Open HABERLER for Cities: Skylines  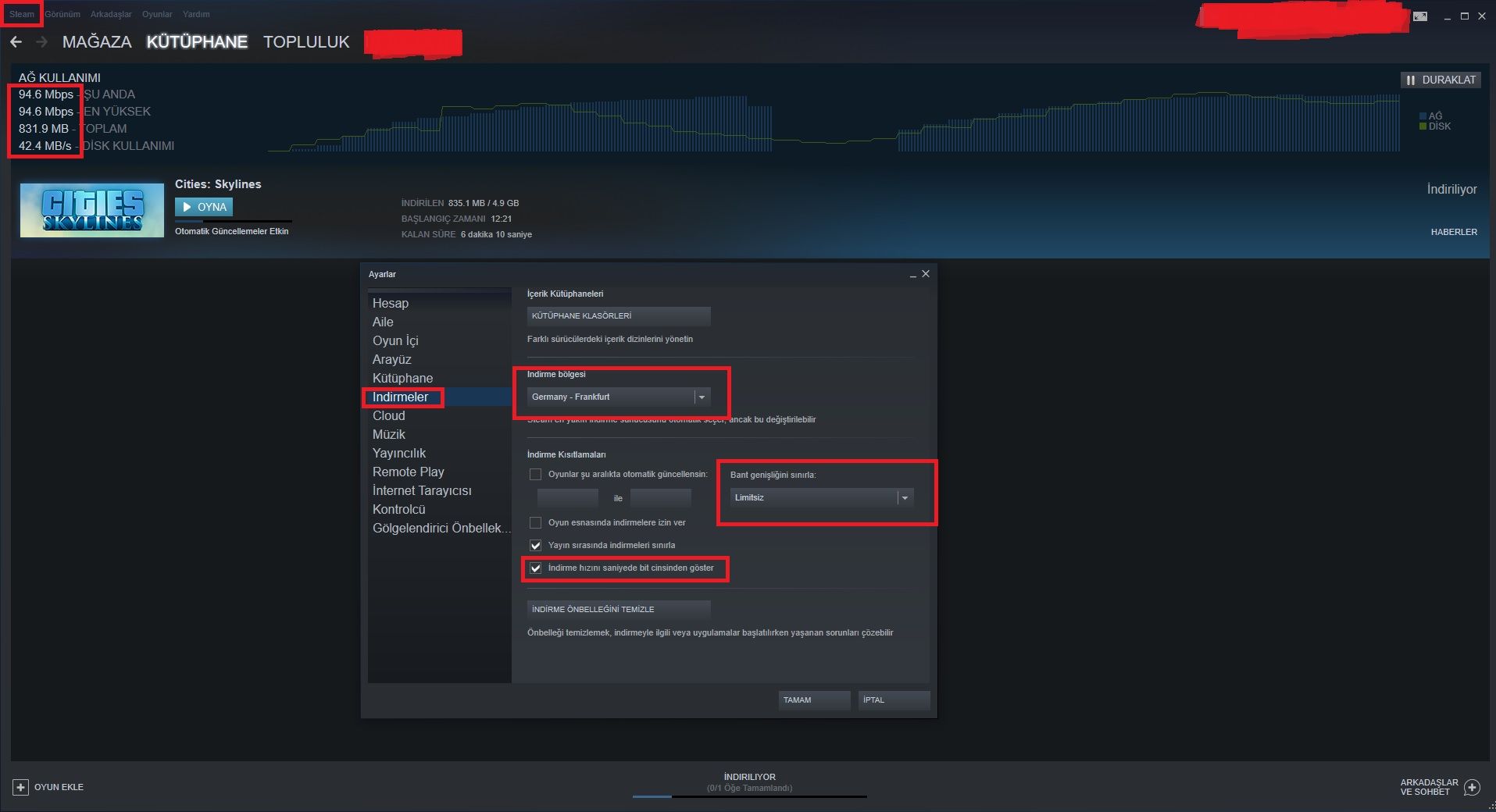coord(1454,232)
